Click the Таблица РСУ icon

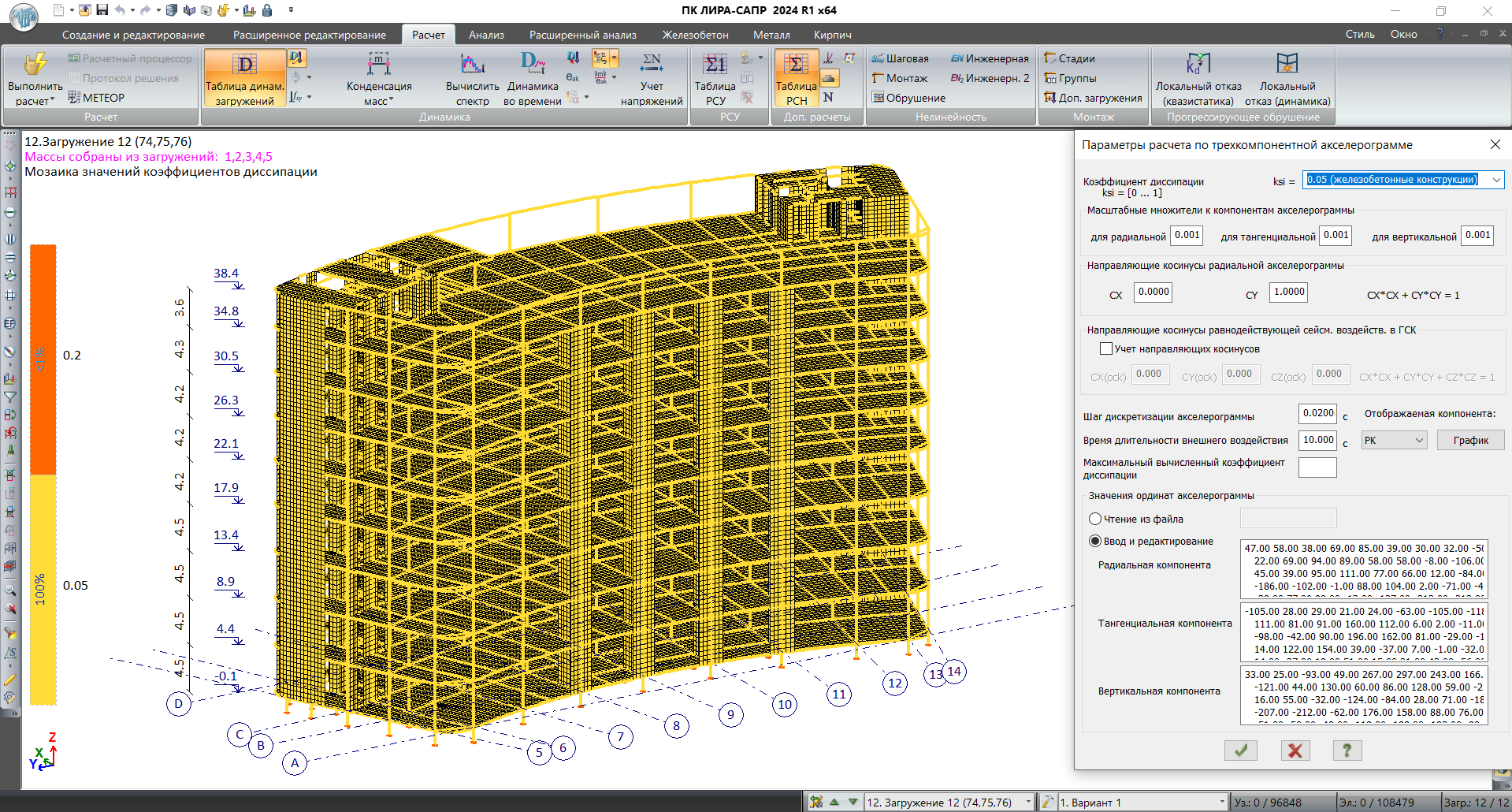[x=715, y=65]
